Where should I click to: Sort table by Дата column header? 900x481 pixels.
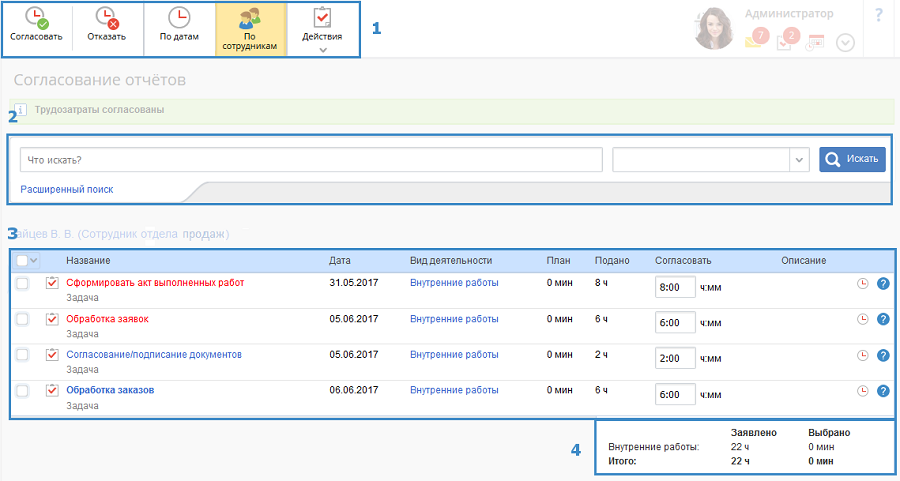coord(340,261)
